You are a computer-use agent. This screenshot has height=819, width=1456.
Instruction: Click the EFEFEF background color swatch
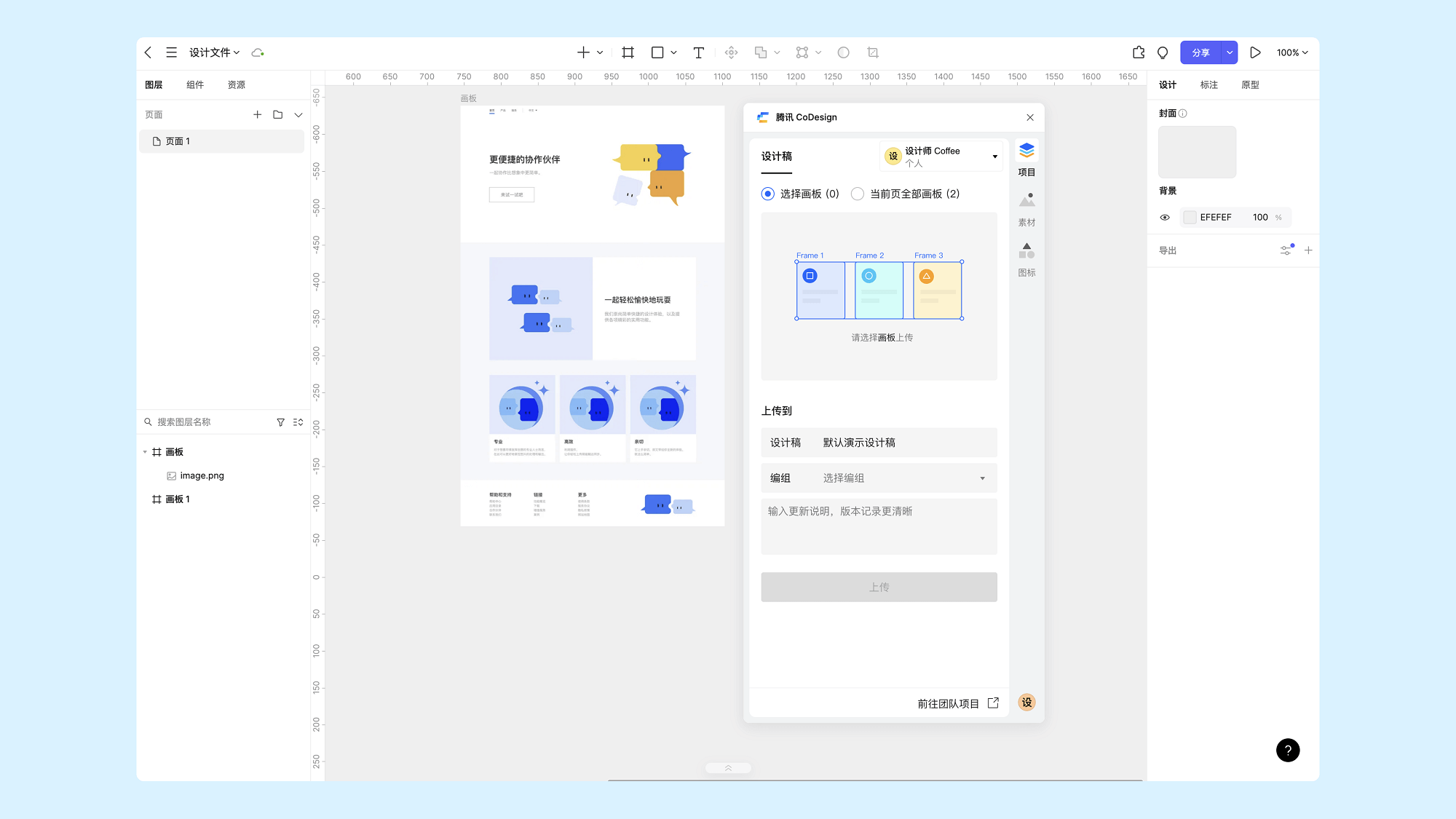click(1190, 217)
